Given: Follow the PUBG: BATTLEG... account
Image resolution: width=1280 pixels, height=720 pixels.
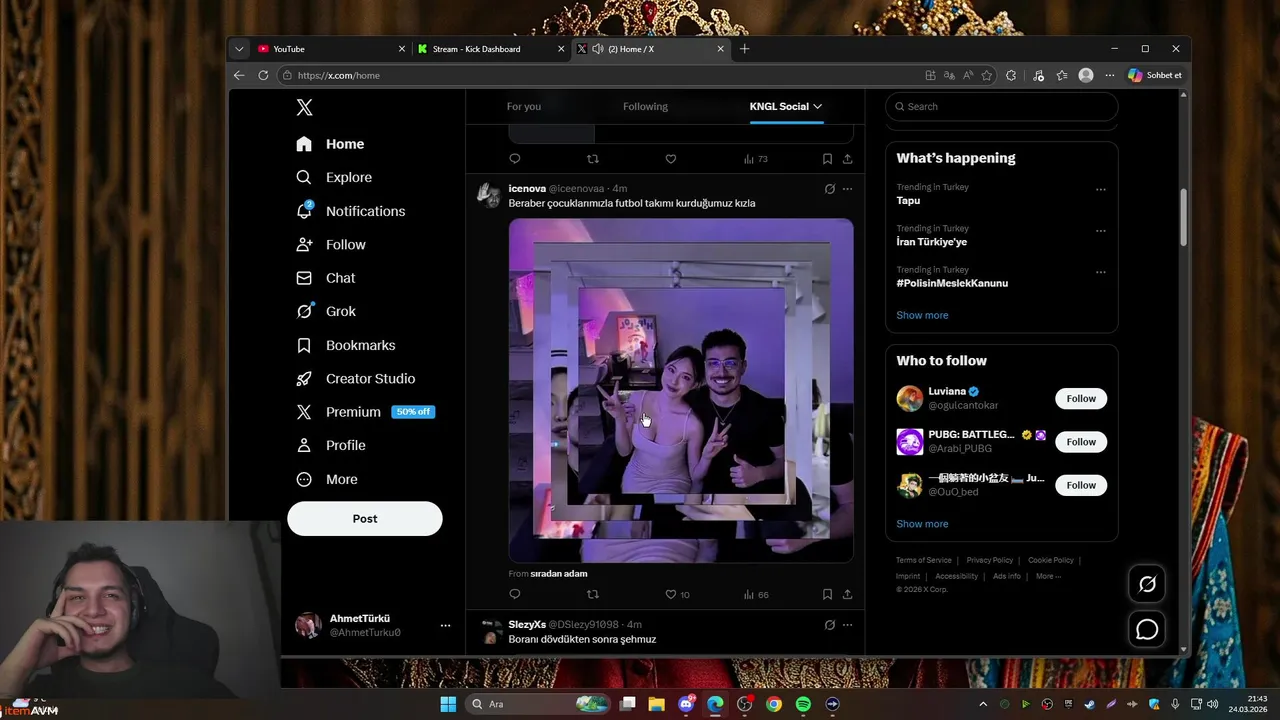Looking at the screenshot, I should 1081,442.
